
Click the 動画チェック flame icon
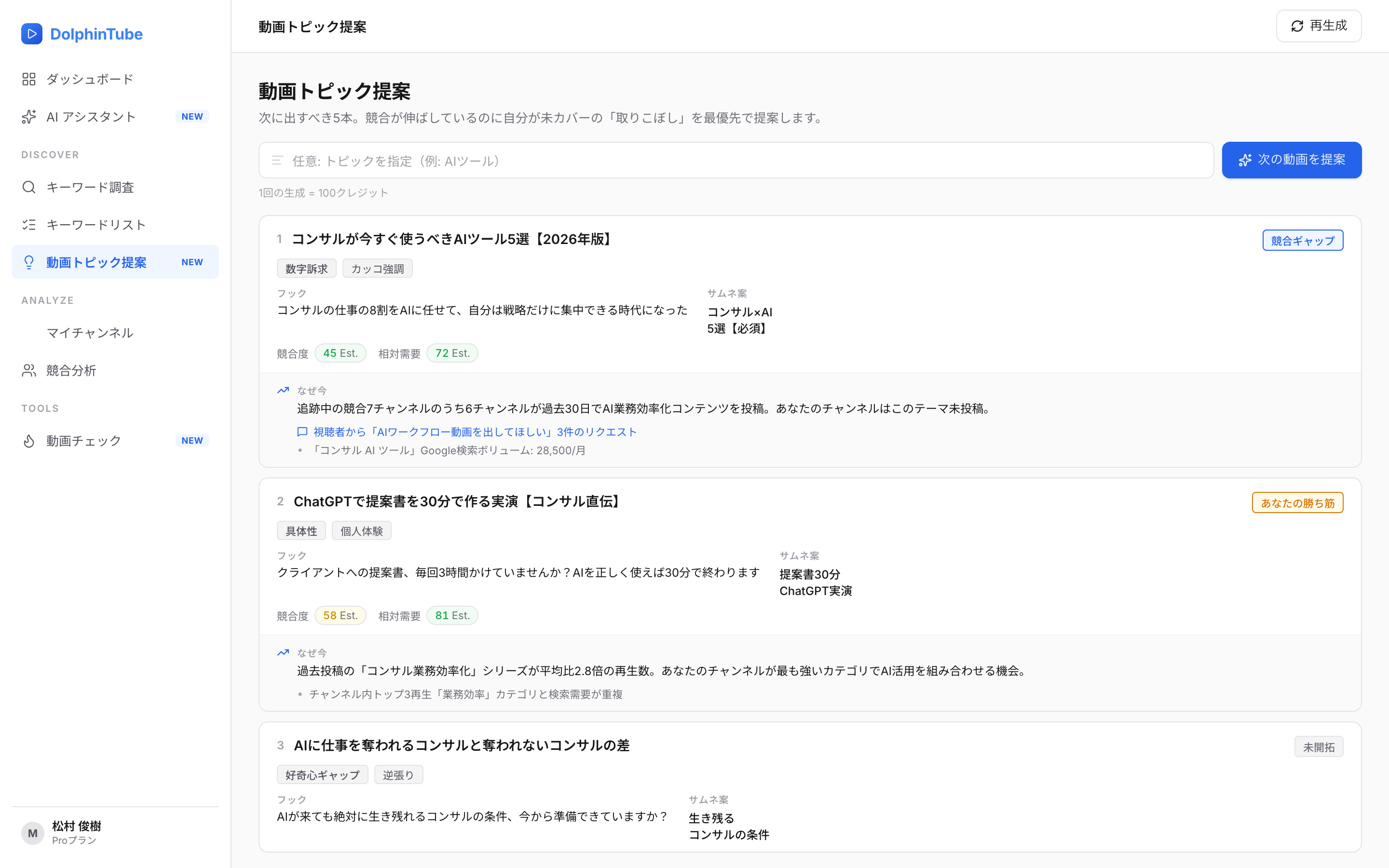[x=29, y=441]
